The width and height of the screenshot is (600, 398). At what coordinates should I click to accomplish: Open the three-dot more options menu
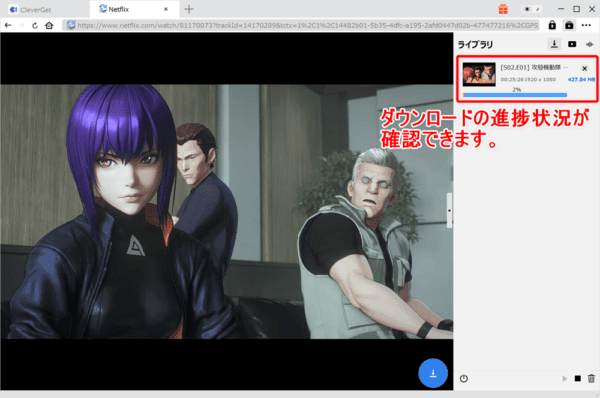pyautogui.click(x=586, y=25)
